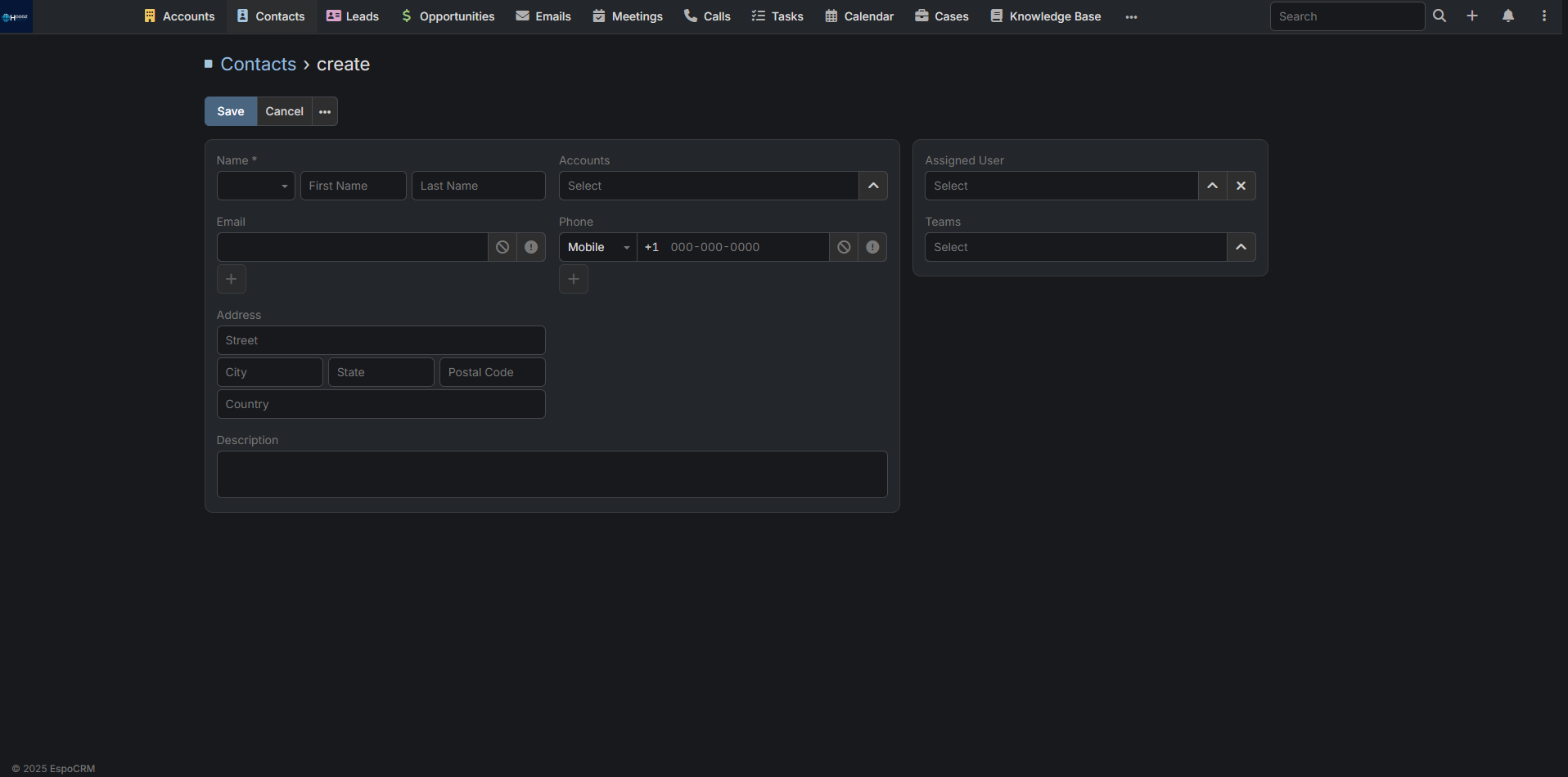Viewport: 1568px width, 777px height.
Task: Click the EspoCRM logo in top-left corner
Action: click(x=16, y=16)
